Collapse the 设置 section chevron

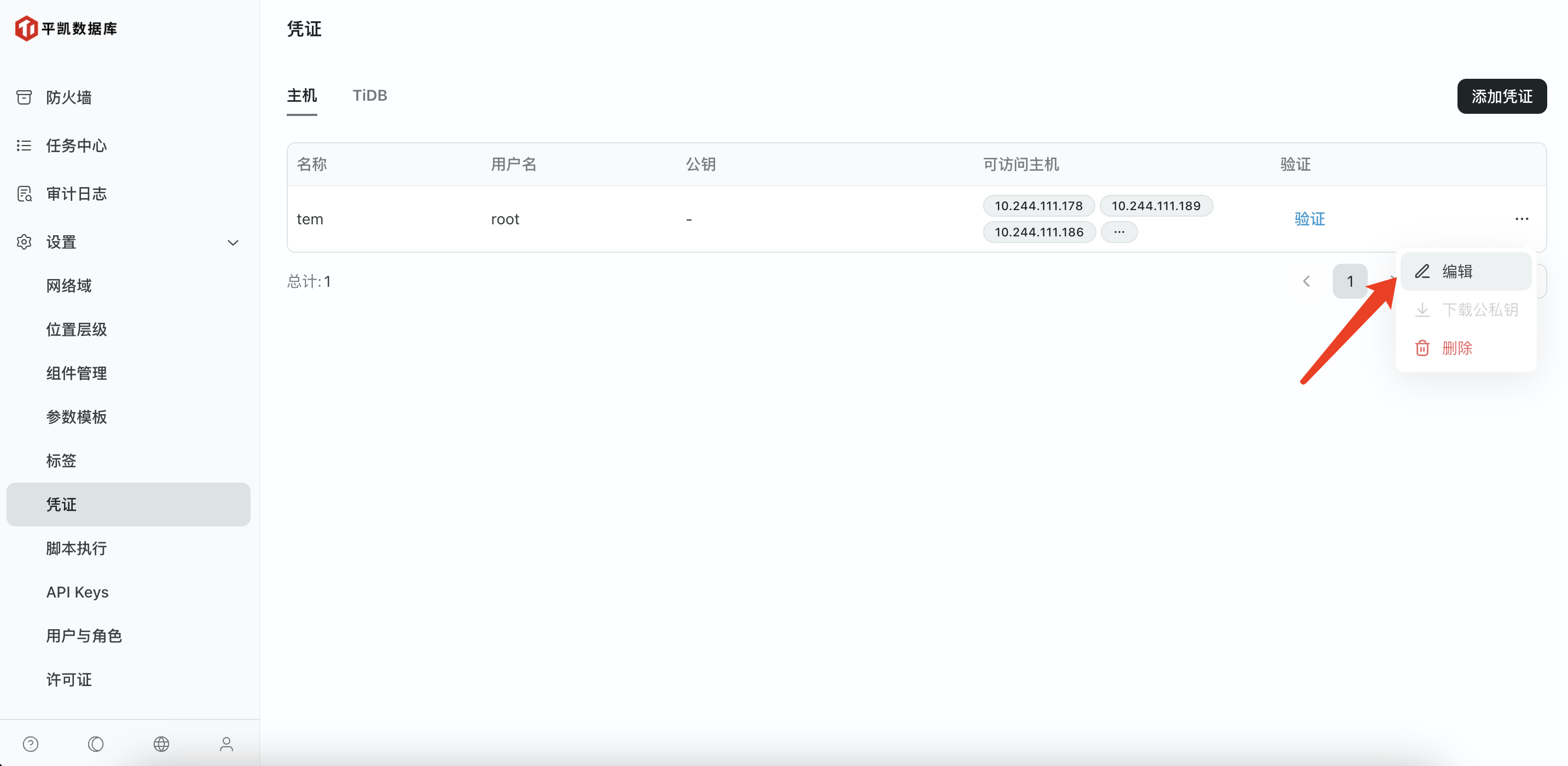(x=233, y=242)
